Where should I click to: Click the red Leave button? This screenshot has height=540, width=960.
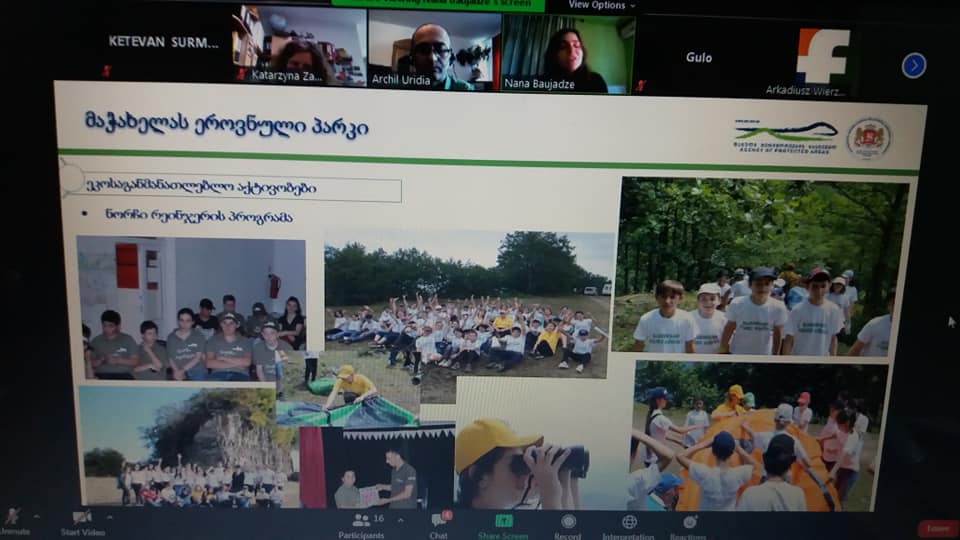(938, 528)
